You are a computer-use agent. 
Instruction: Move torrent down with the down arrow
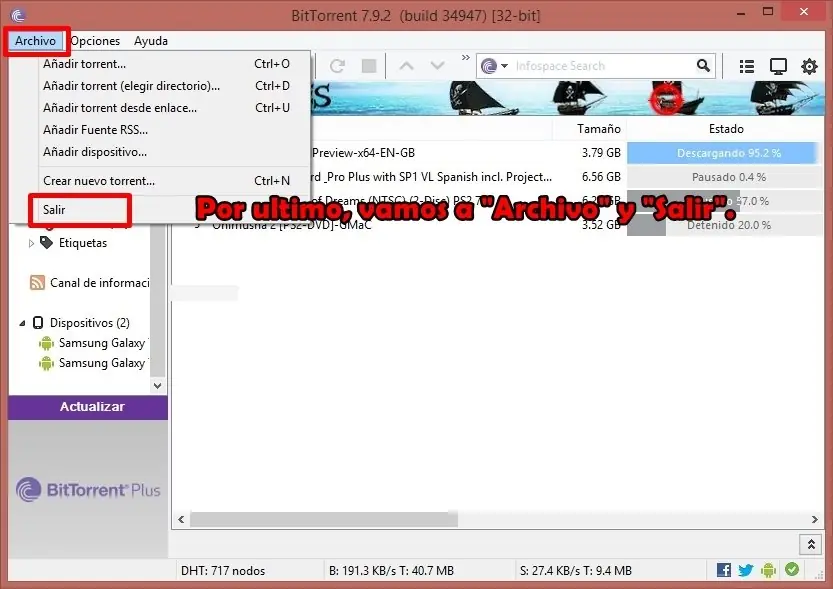(438, 66)
